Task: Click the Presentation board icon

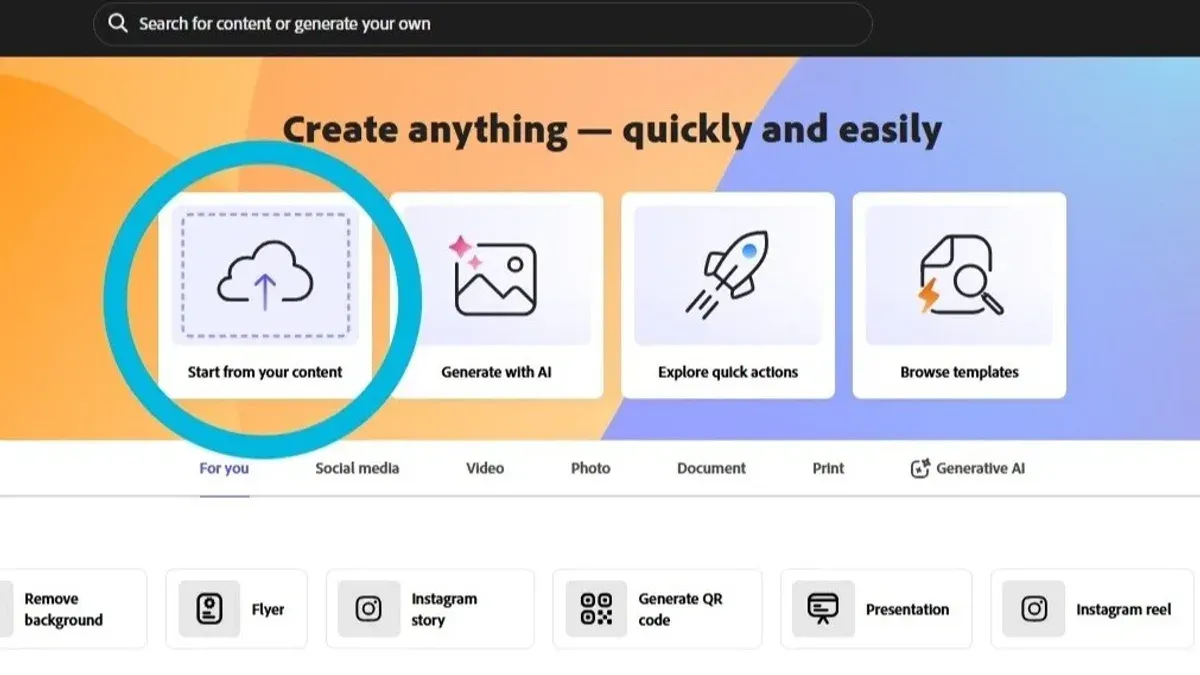Action: pos(823,609)
